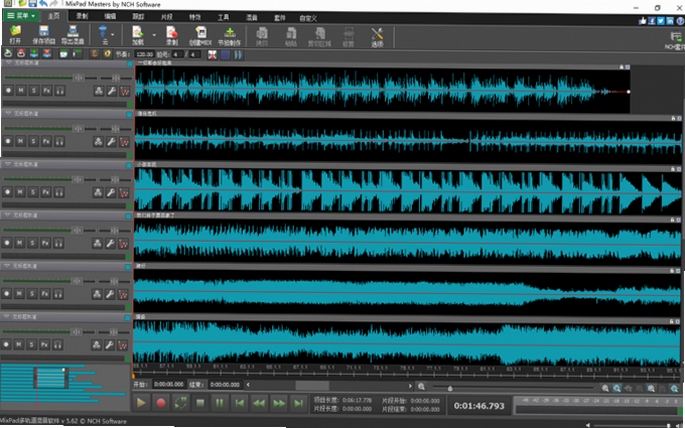Click the 加载 load audio file icon
The width and height of the screenshot is (685, 428).
coord(138,35)
